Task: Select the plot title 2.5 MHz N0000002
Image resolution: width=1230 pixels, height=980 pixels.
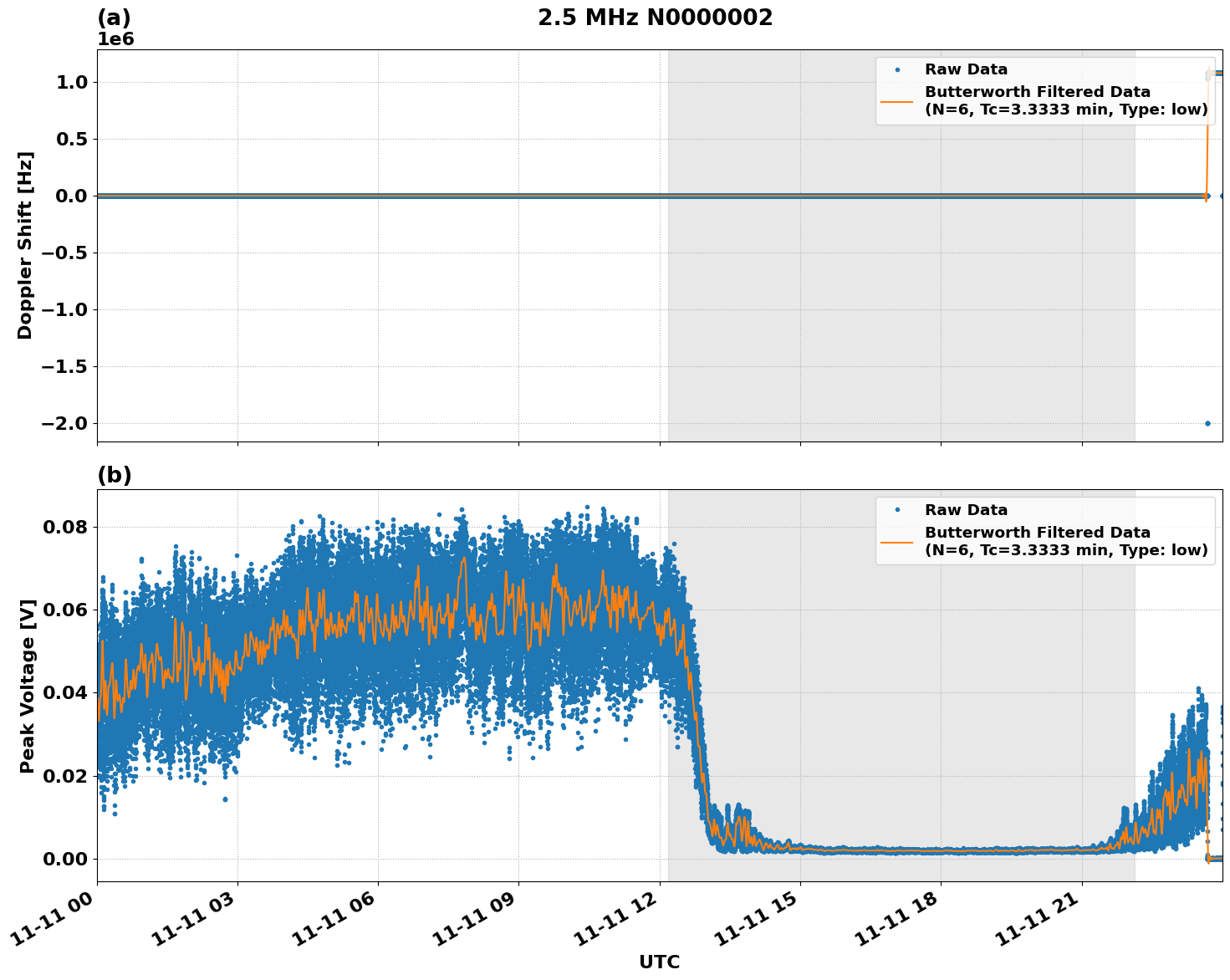Action: pos(656,17)
